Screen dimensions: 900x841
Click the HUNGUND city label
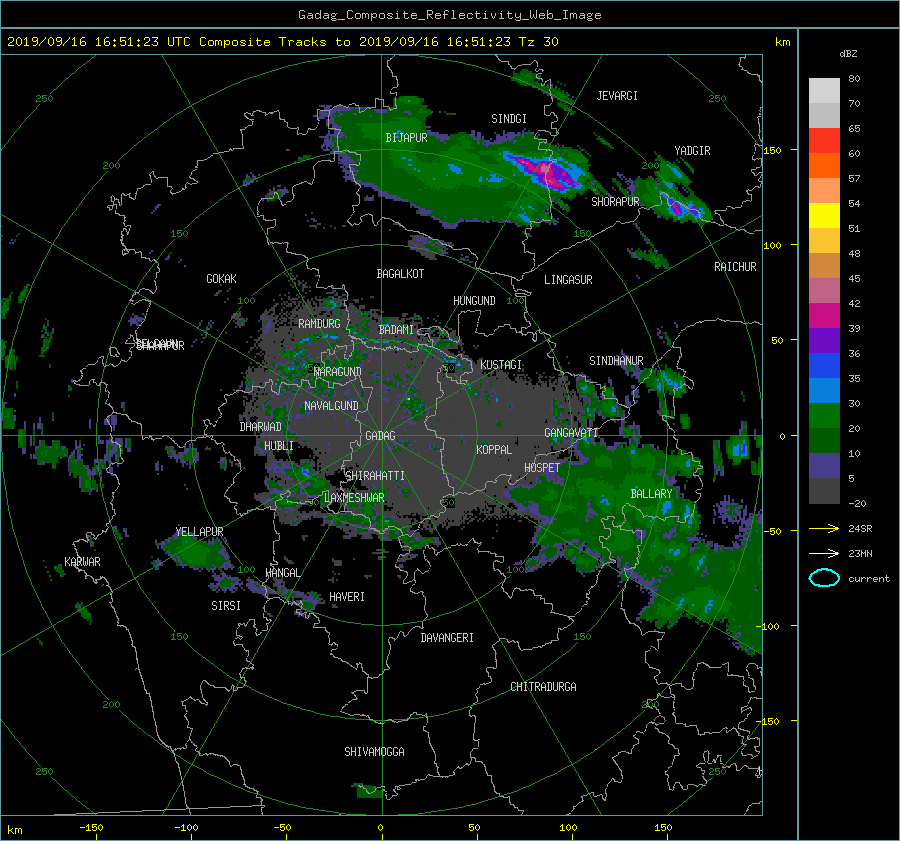[x=474, y=301]
